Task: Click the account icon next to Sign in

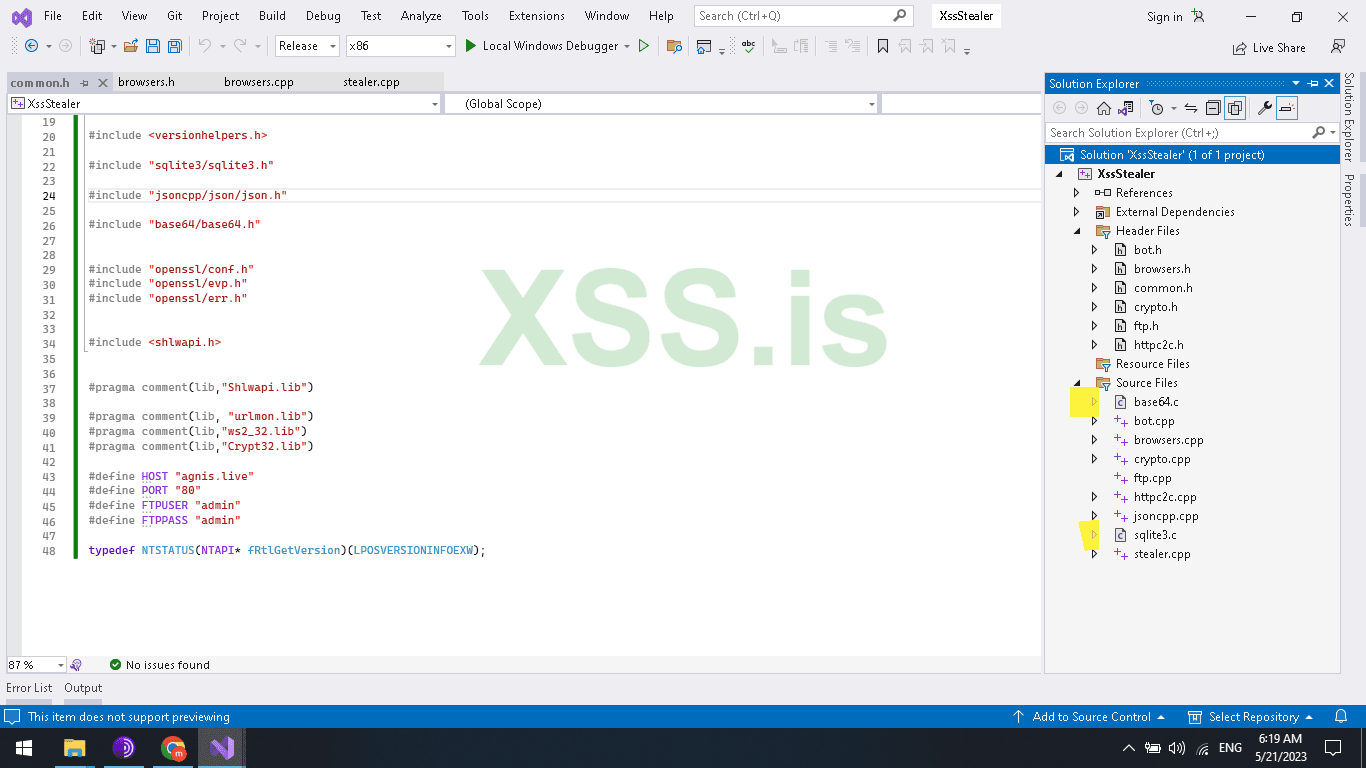Action: click(x=1198, y=16)
